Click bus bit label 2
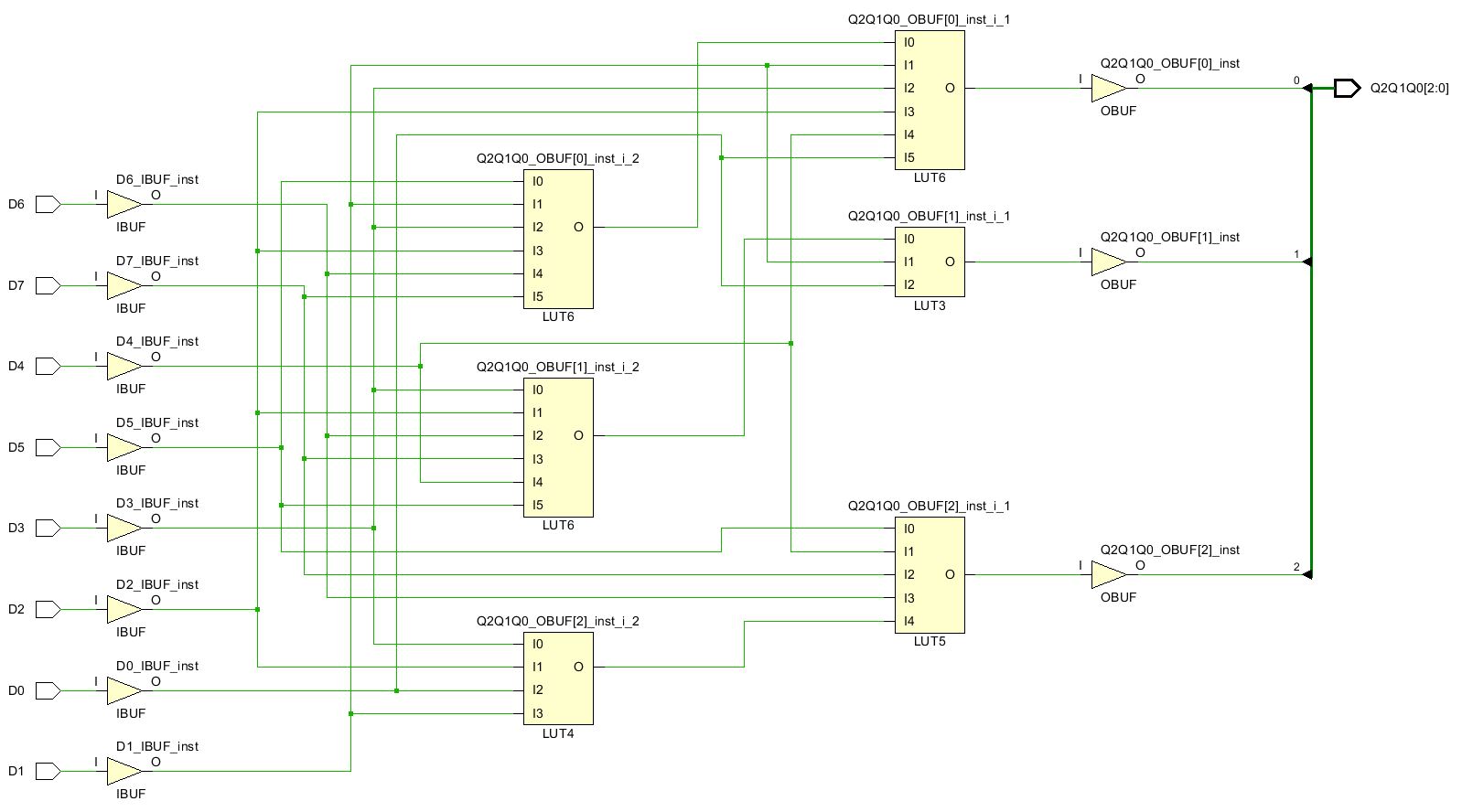 (1296, 567)
